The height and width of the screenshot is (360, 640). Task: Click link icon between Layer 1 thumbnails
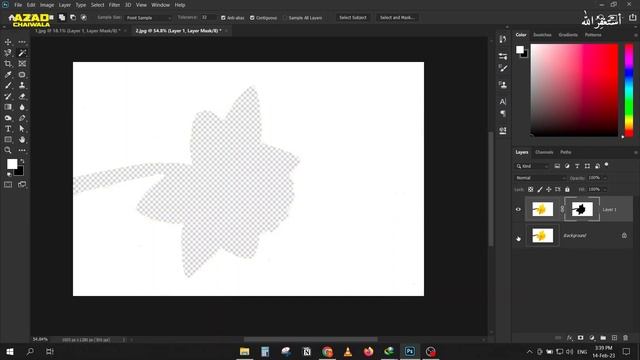[562, 209]
